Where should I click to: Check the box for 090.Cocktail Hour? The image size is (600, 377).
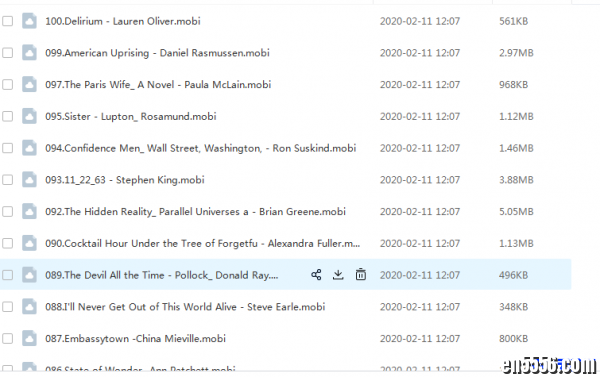(x=8, y=243)
